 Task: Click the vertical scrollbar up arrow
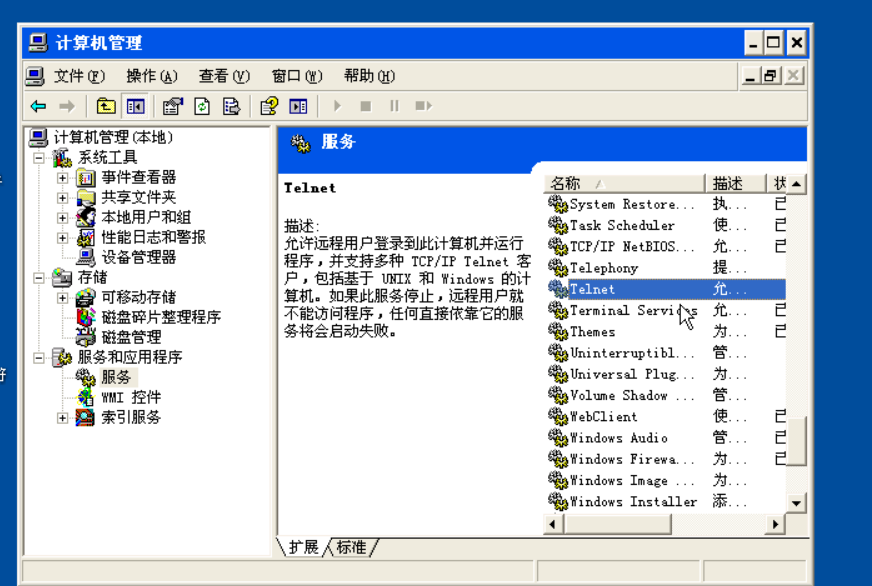tap(796, 183)
